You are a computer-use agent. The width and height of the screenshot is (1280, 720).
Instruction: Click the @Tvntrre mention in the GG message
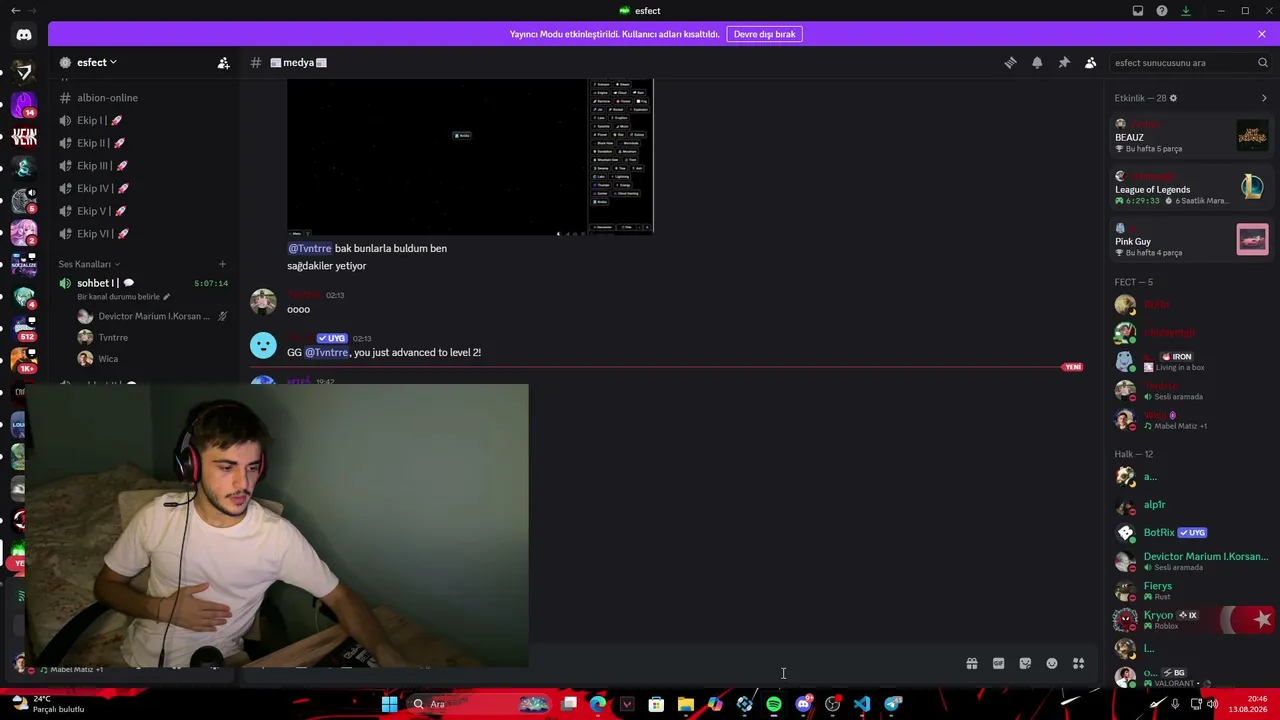coord(327,353)
